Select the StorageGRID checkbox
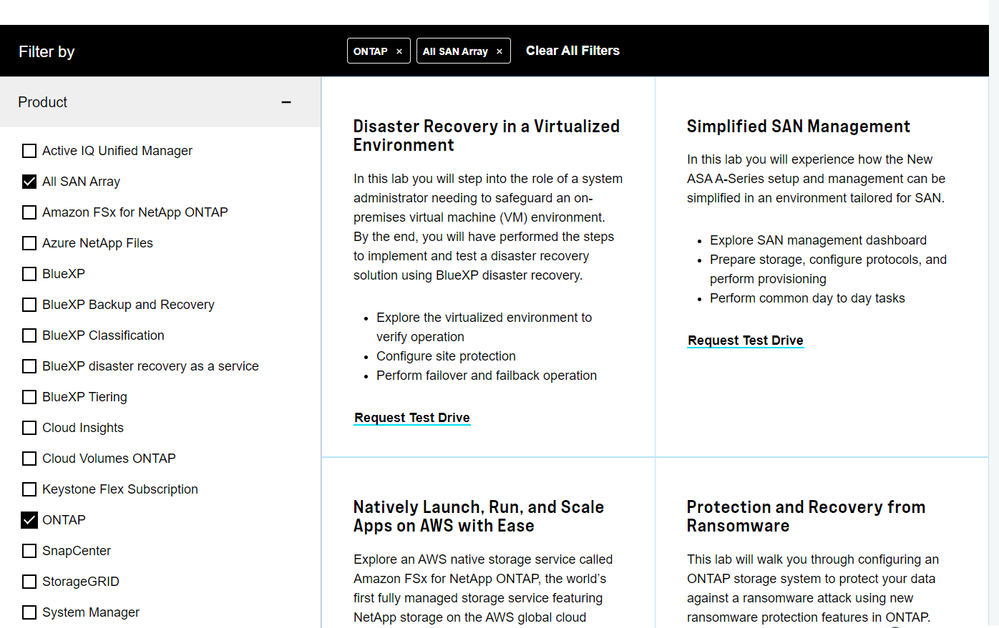 pyautogui.click(x=29, y=582)
